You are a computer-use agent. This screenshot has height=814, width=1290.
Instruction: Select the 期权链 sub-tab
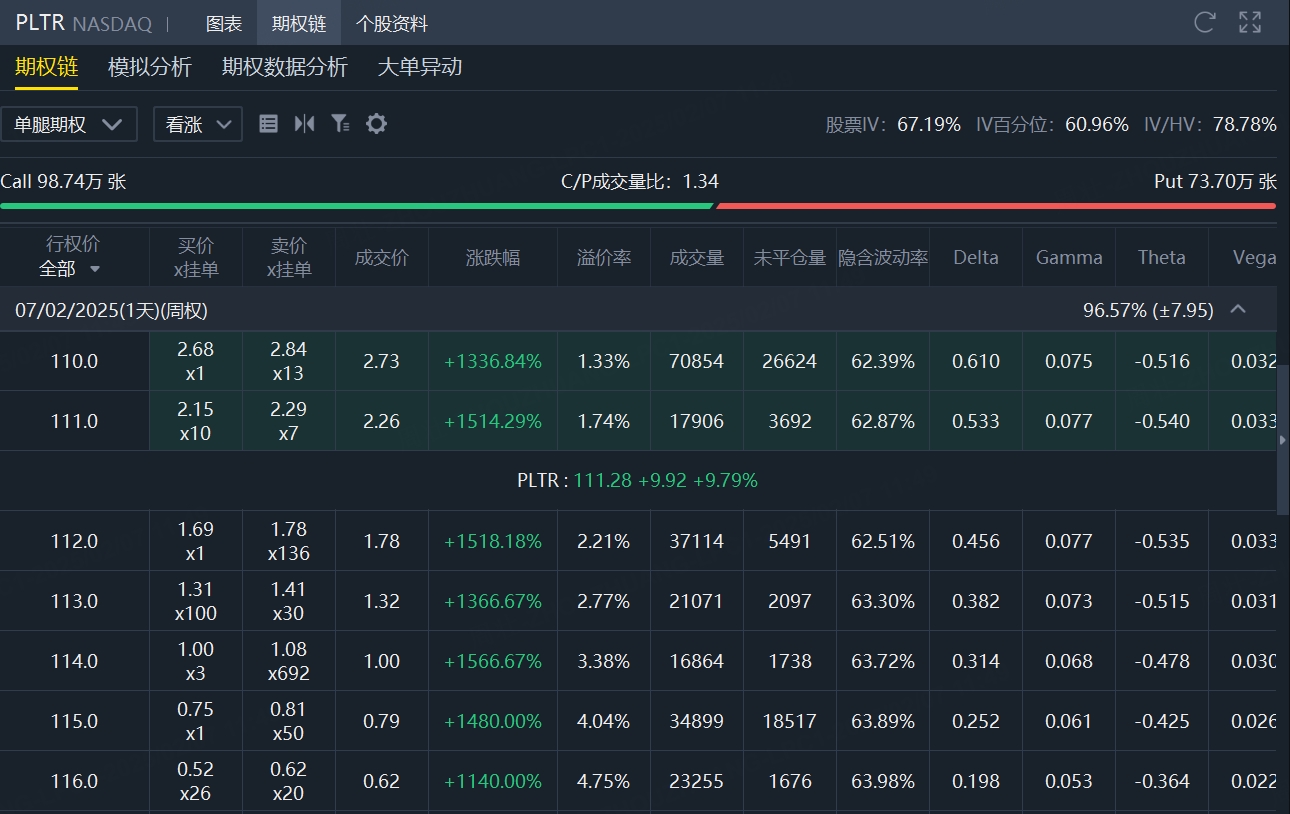46,67
